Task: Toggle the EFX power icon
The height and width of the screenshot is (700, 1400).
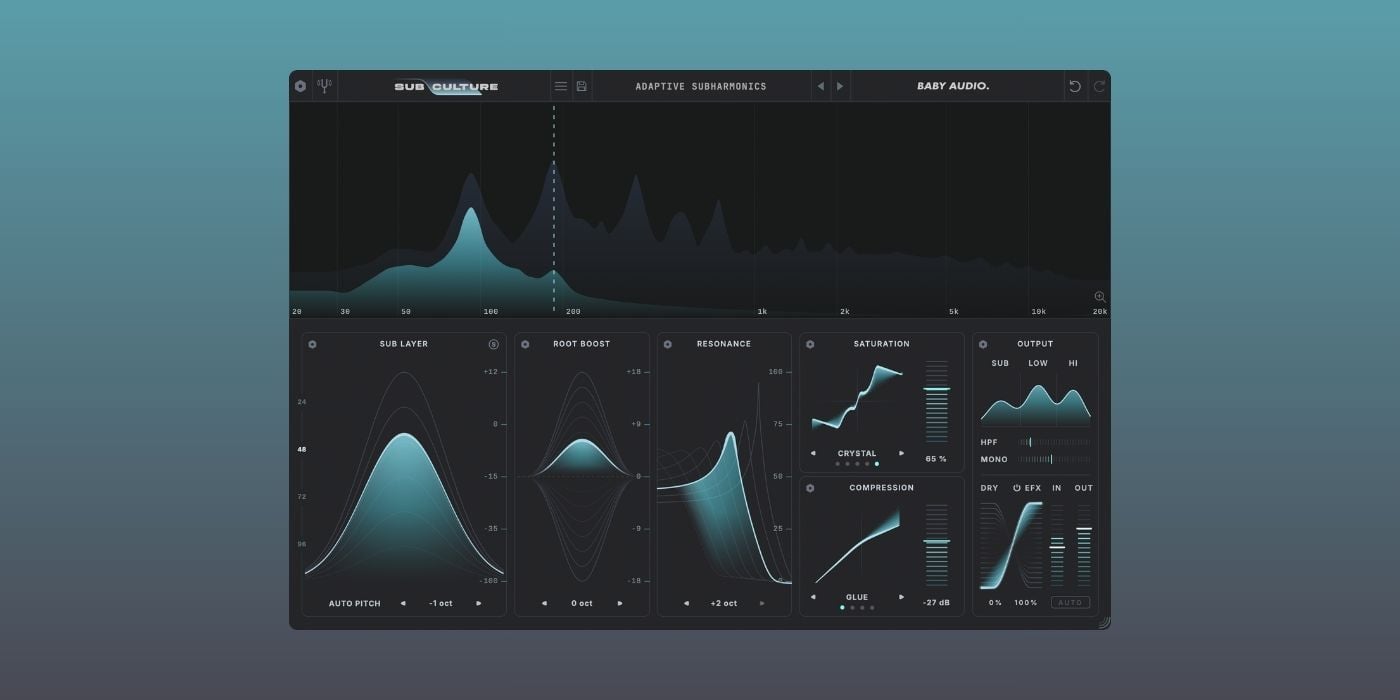Action: tap(1017, 488)
